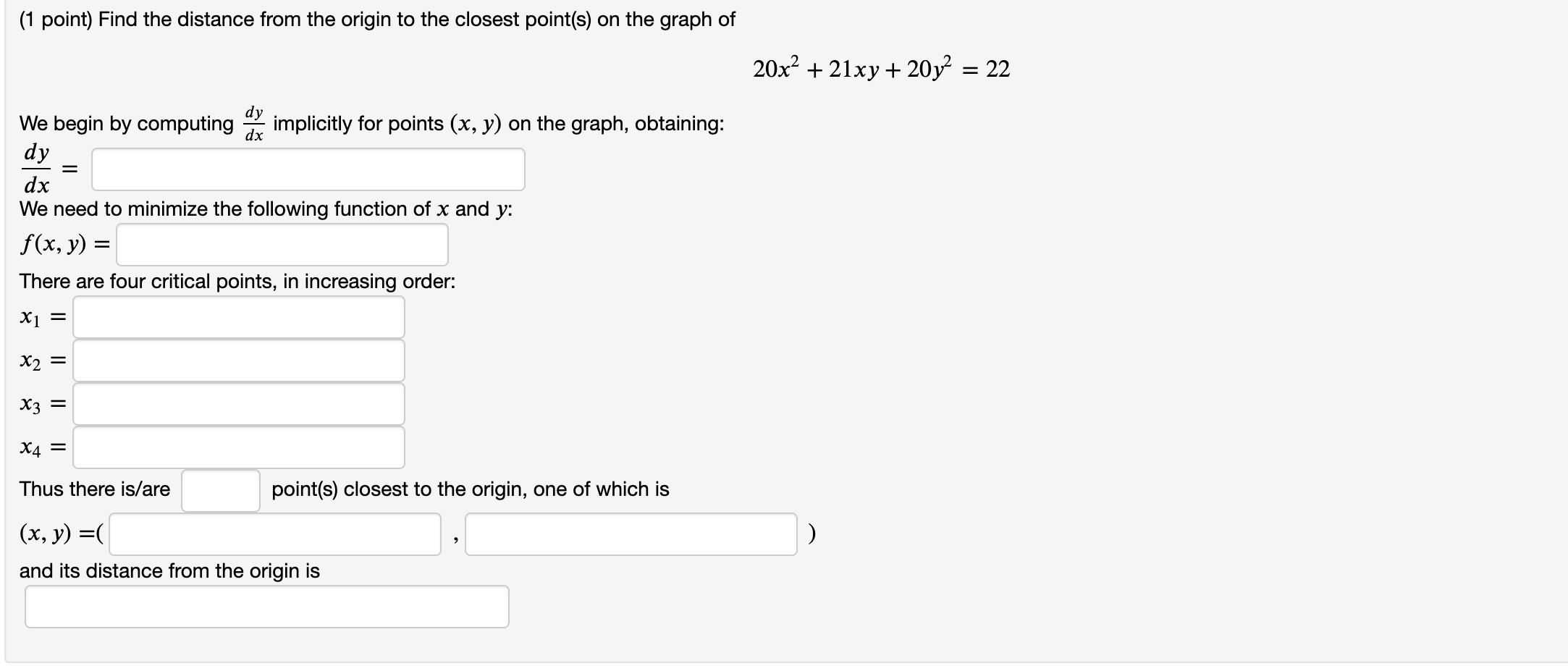Click the f(x, y) answer box
Screen dimensions: 1568x666
click(x=282, y=245)
